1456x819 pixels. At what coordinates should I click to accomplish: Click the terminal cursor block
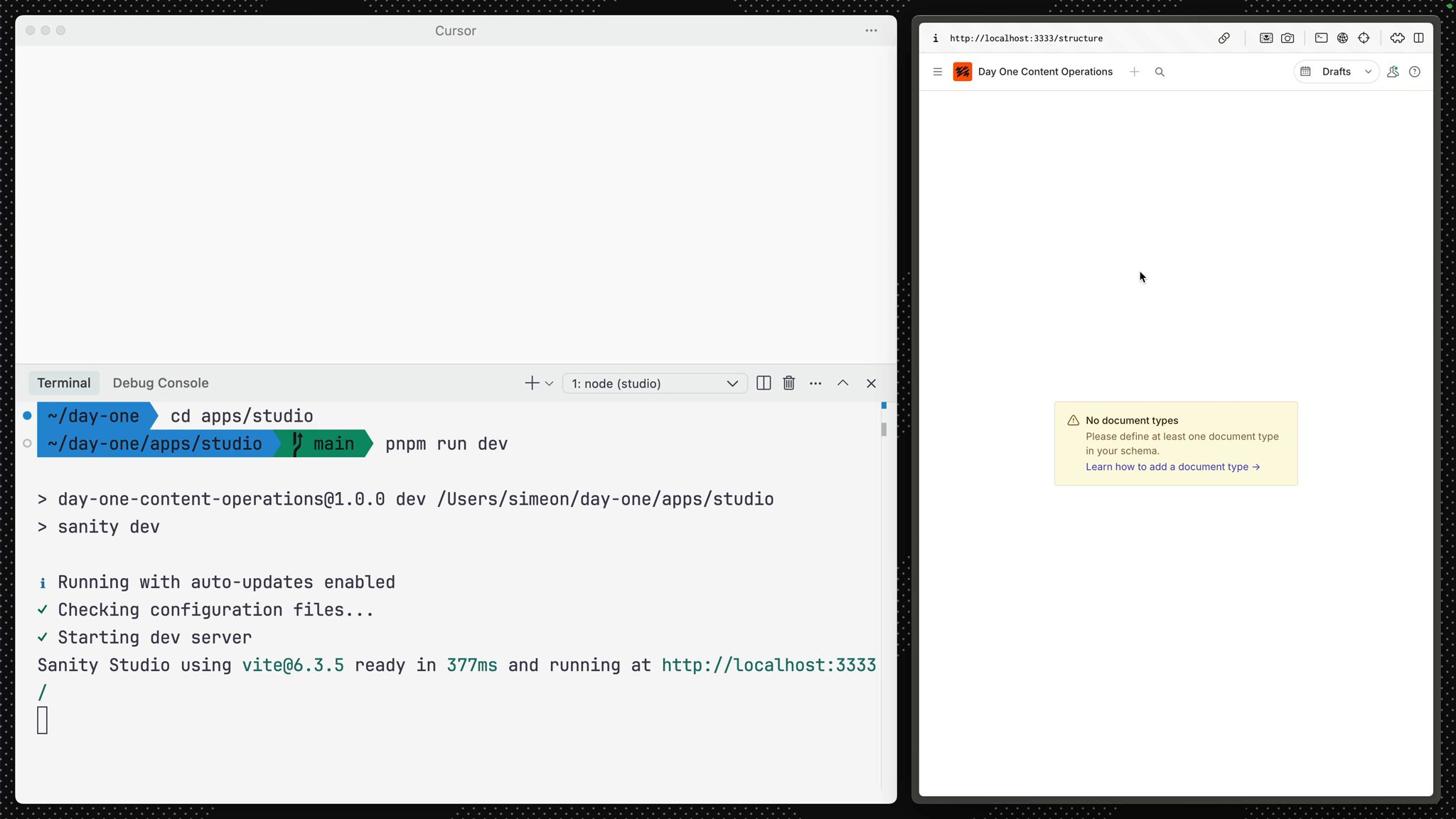(x=43, y=720)
